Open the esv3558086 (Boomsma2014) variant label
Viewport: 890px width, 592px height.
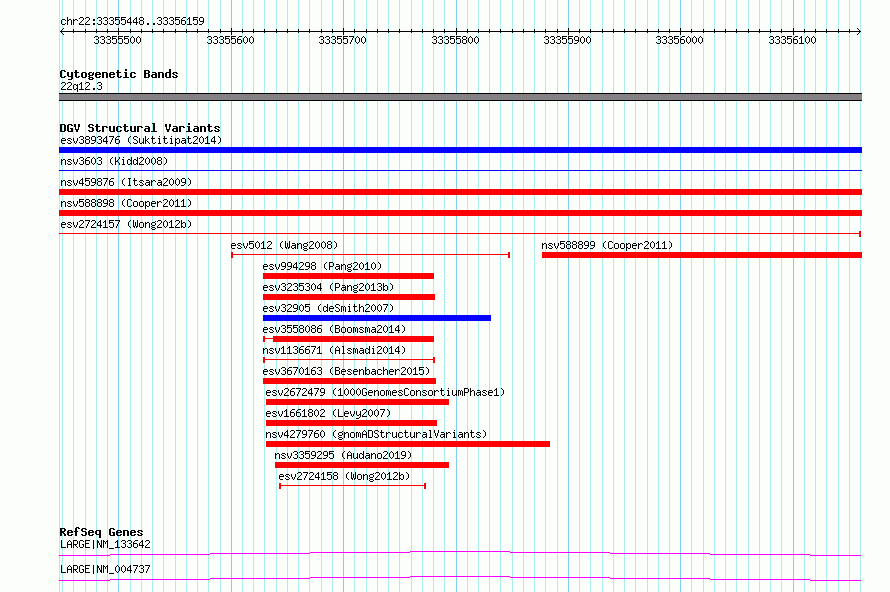(334, 329)
